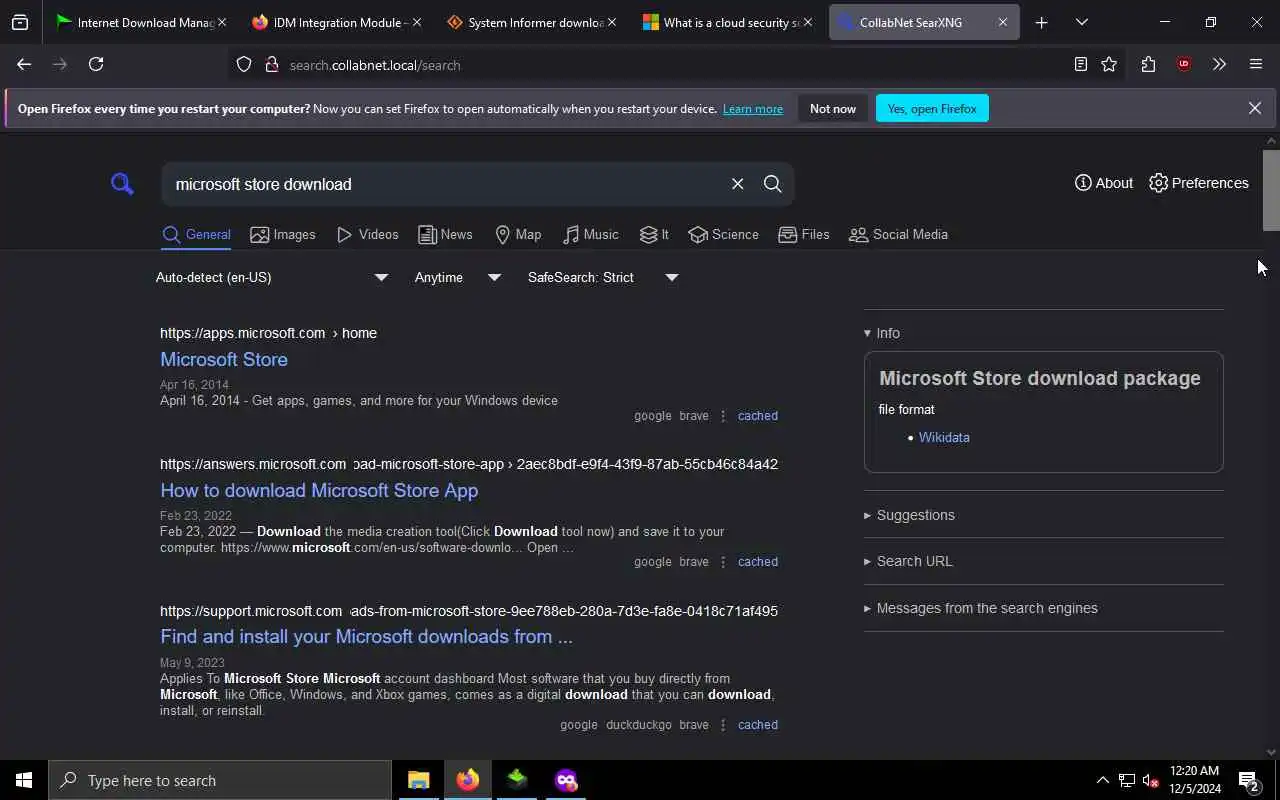The width and height of the screenshot is (1280, 800).
Task: Switch to Files category
Action: point(804,235)
